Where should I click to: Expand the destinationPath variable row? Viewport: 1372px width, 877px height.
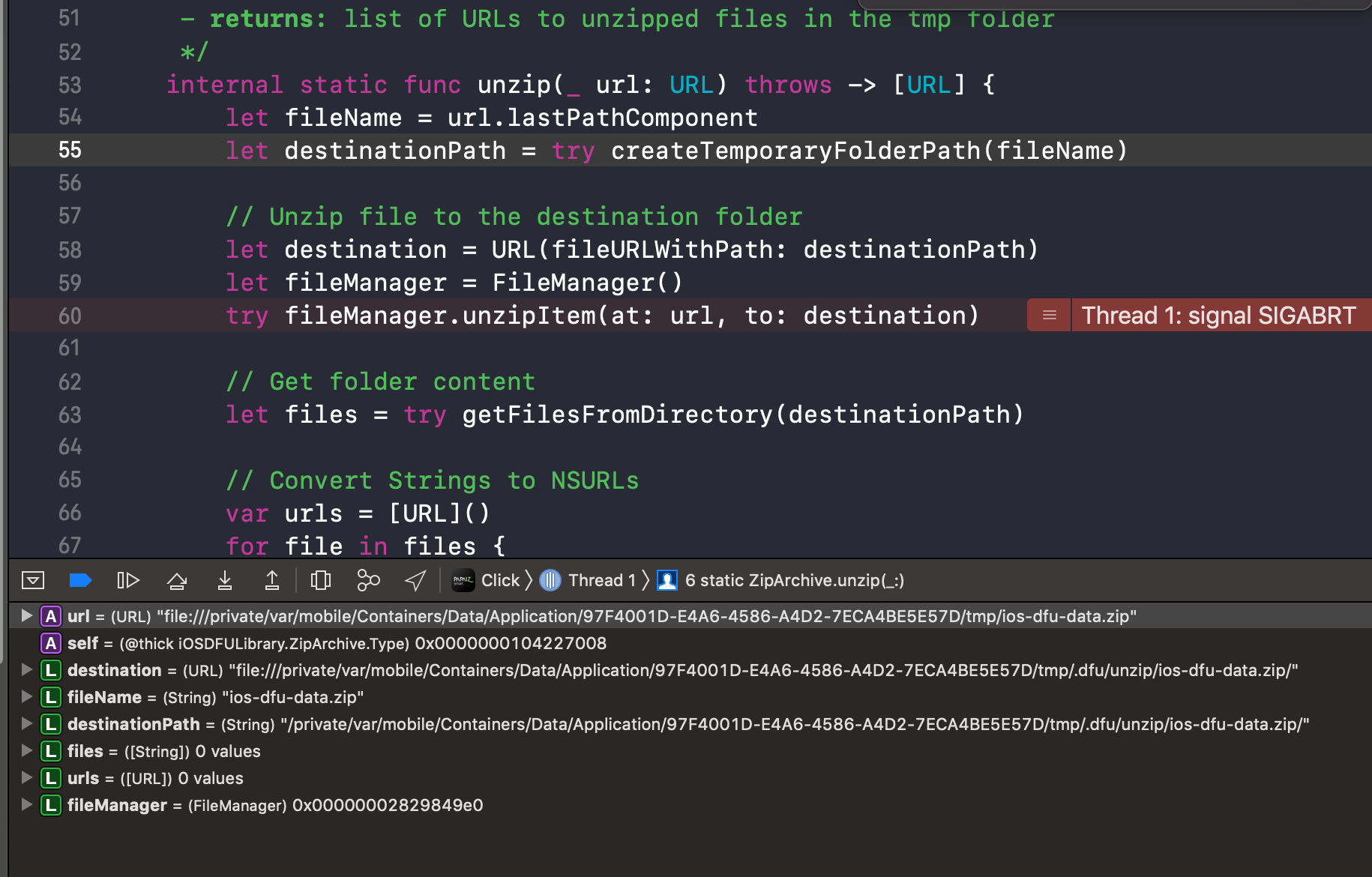coord(26,724)
